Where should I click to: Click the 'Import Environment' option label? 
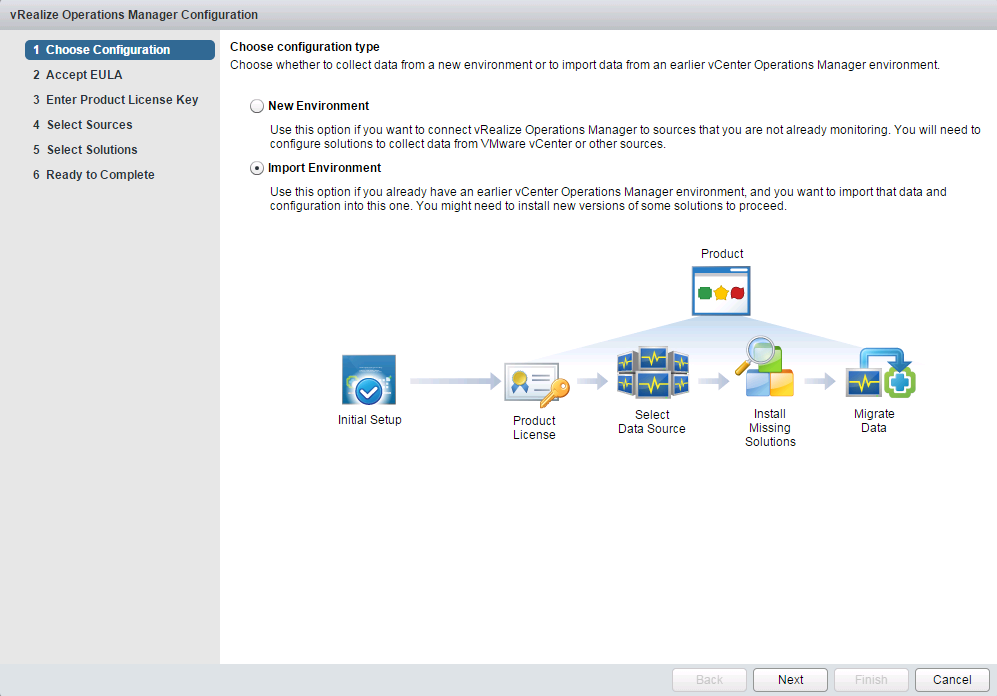[324, 168]
